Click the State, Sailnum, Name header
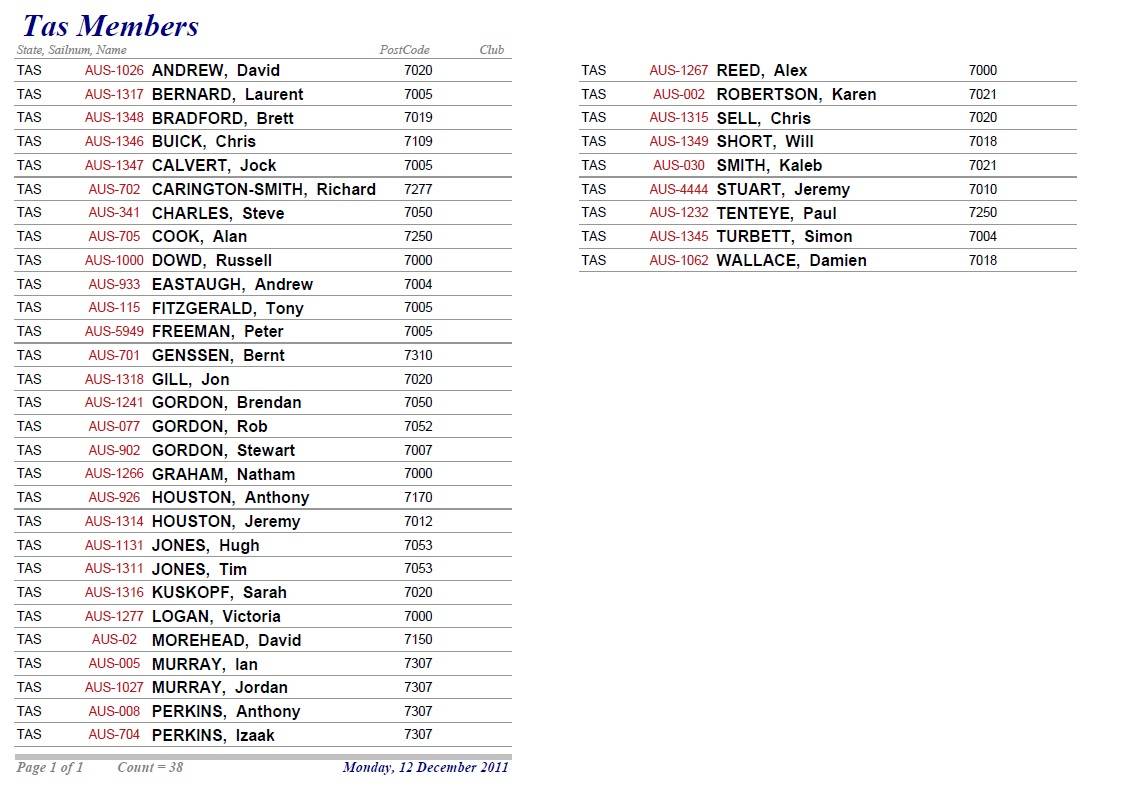The width and height of the screenshot is (1129, 792). point(72,50)
